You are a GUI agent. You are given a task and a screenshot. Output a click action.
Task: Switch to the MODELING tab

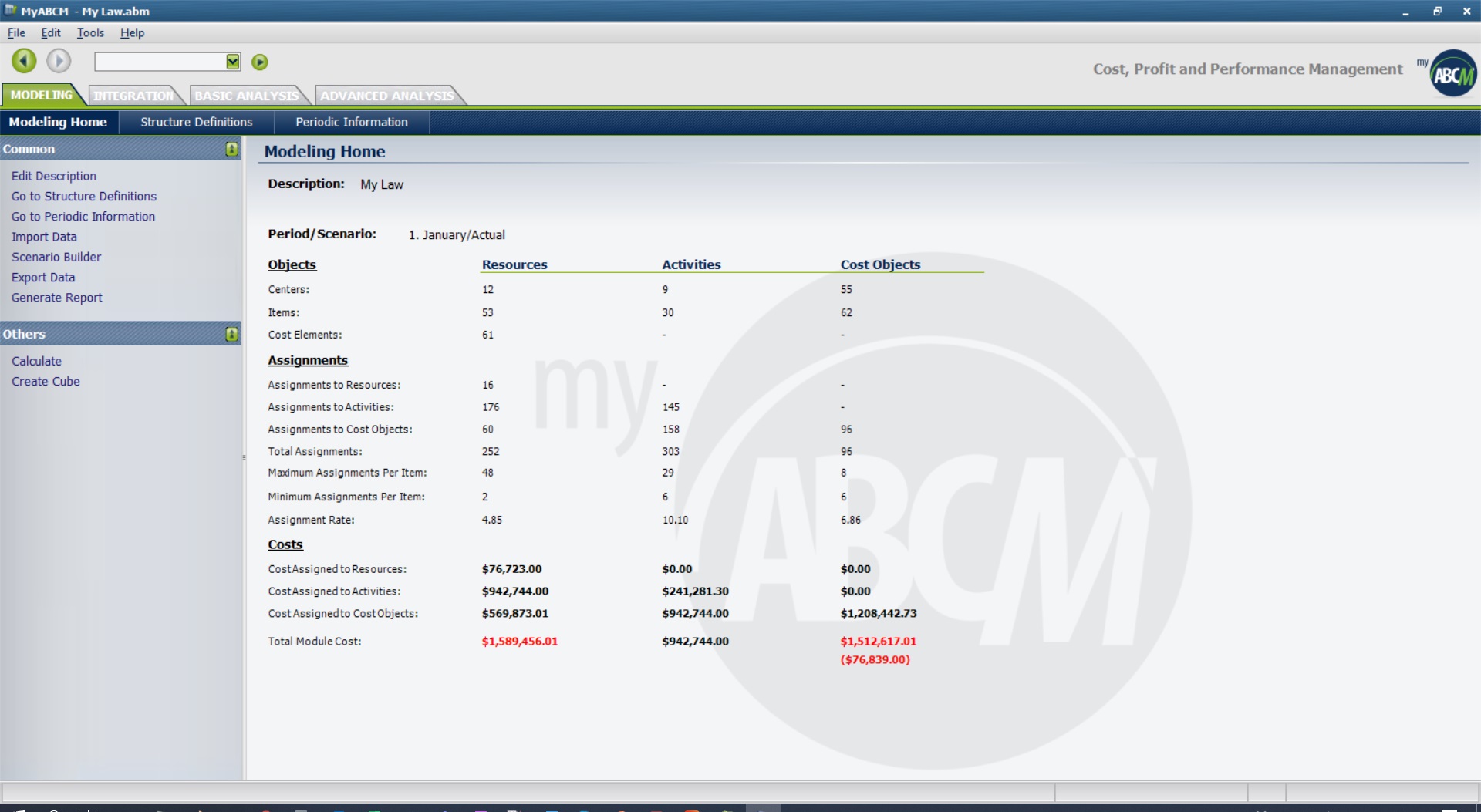(41, 95)
